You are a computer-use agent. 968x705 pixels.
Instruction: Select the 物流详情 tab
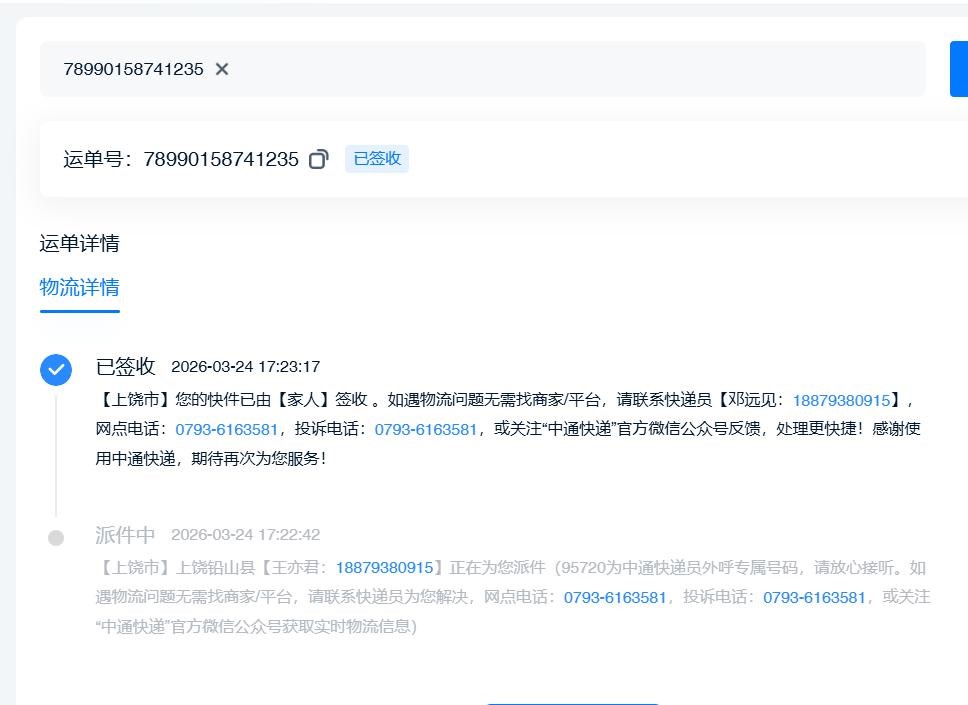click(79, 288)
